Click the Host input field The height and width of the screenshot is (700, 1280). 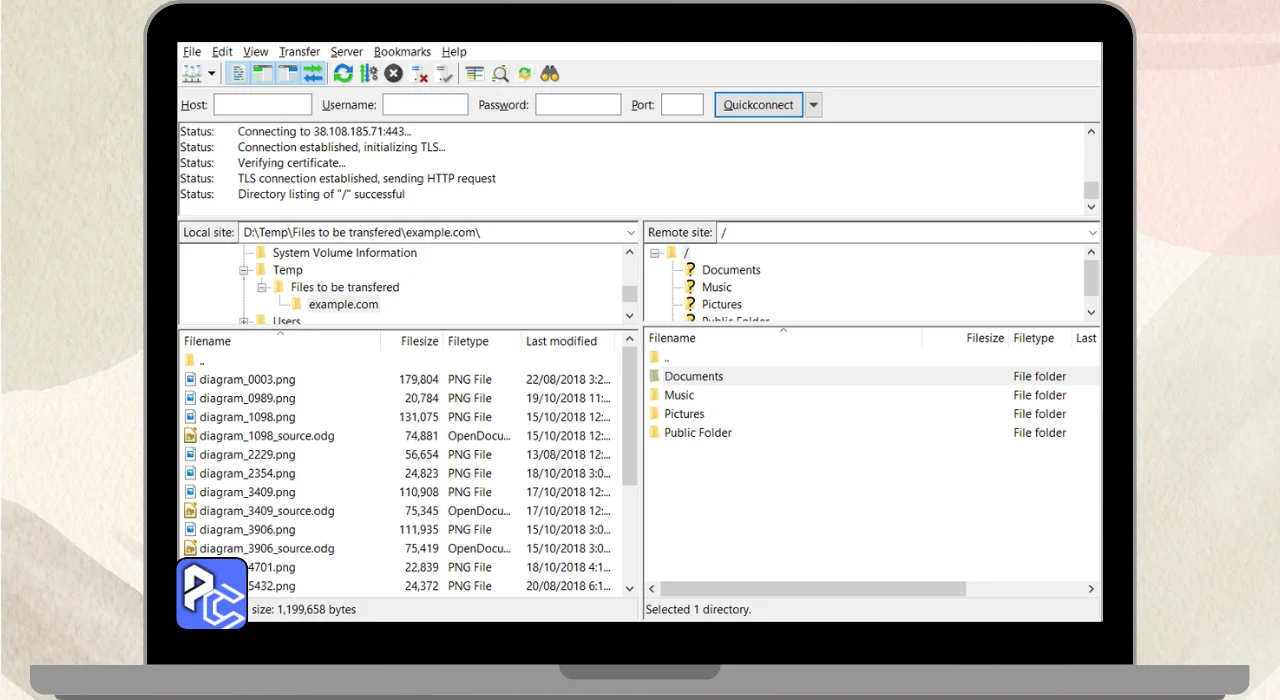262,105
